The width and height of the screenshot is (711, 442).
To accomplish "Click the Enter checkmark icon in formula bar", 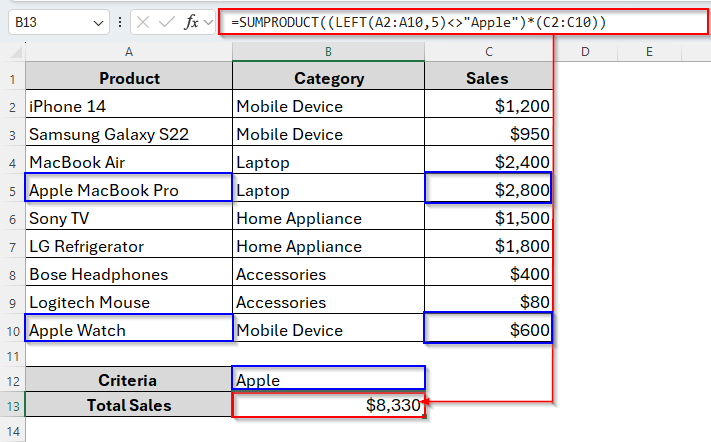I will (x=166, y=21).
